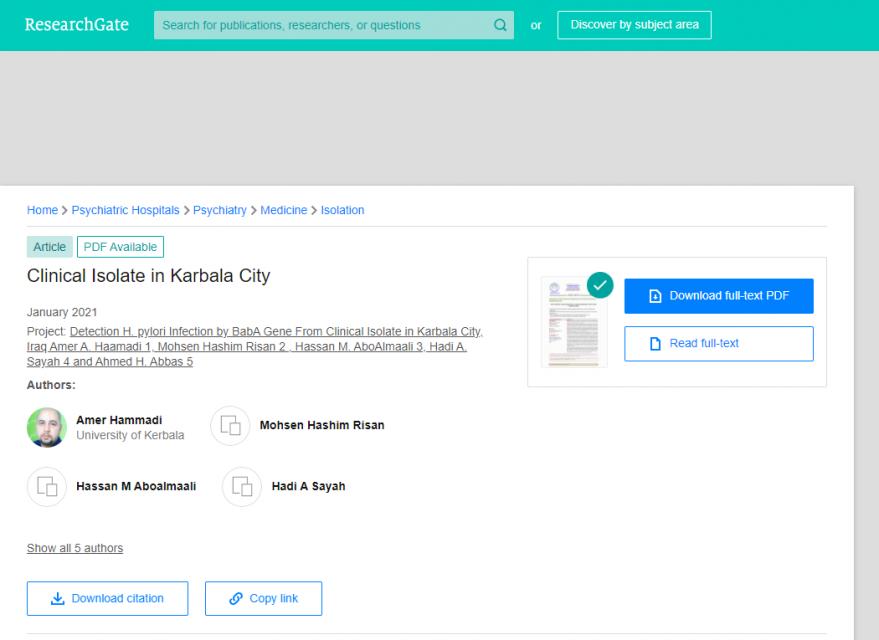Open the PDF preview thumbnail
The width and height of the screenshot is (879, 640).
click(x=574, y=322)
